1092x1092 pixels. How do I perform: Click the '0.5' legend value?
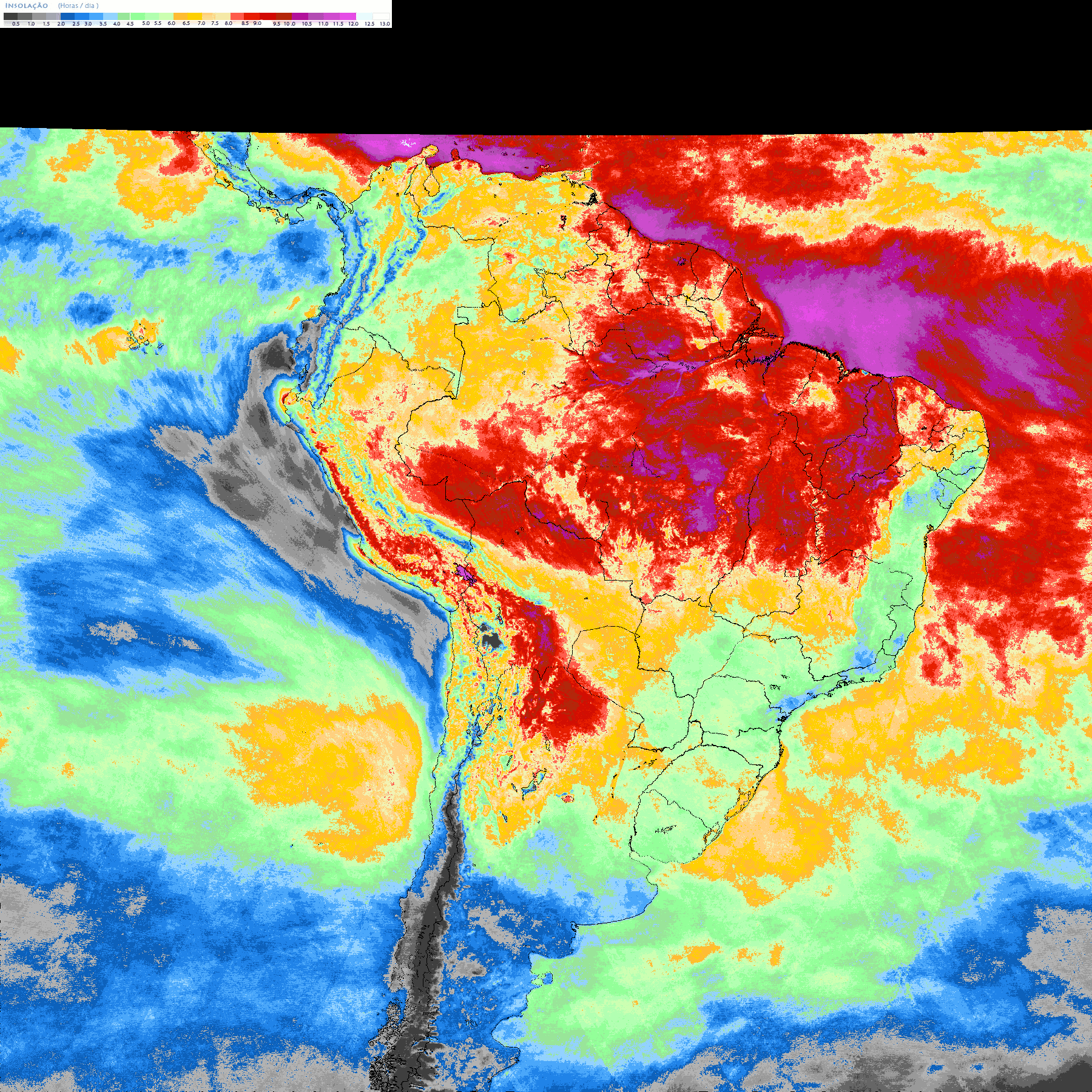(x=16, y=24)
